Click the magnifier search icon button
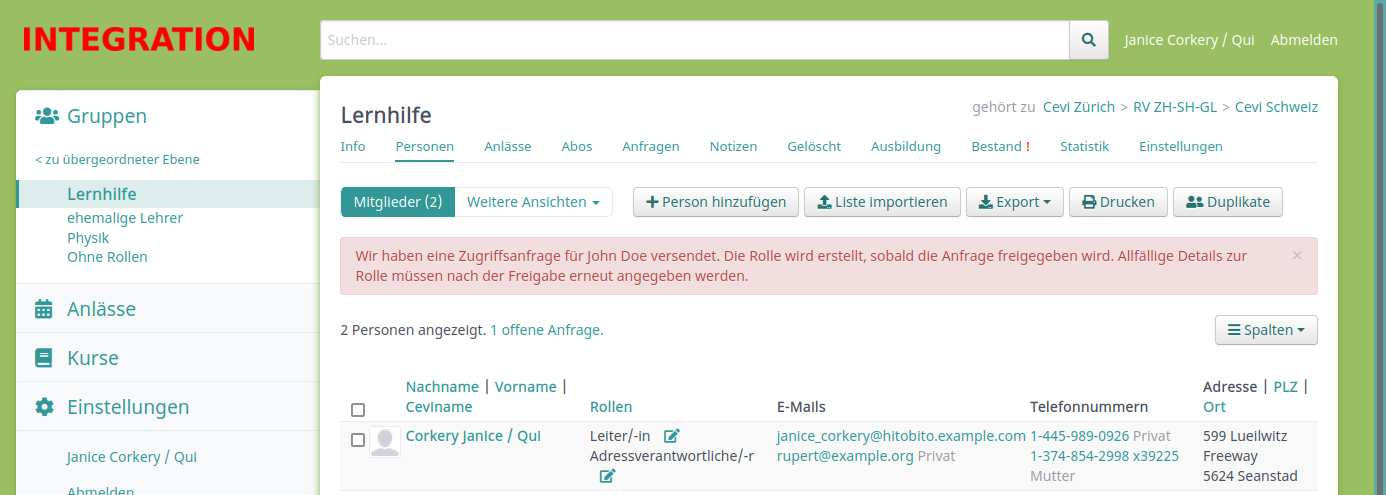The image size is (1386, 495). 1089,40
